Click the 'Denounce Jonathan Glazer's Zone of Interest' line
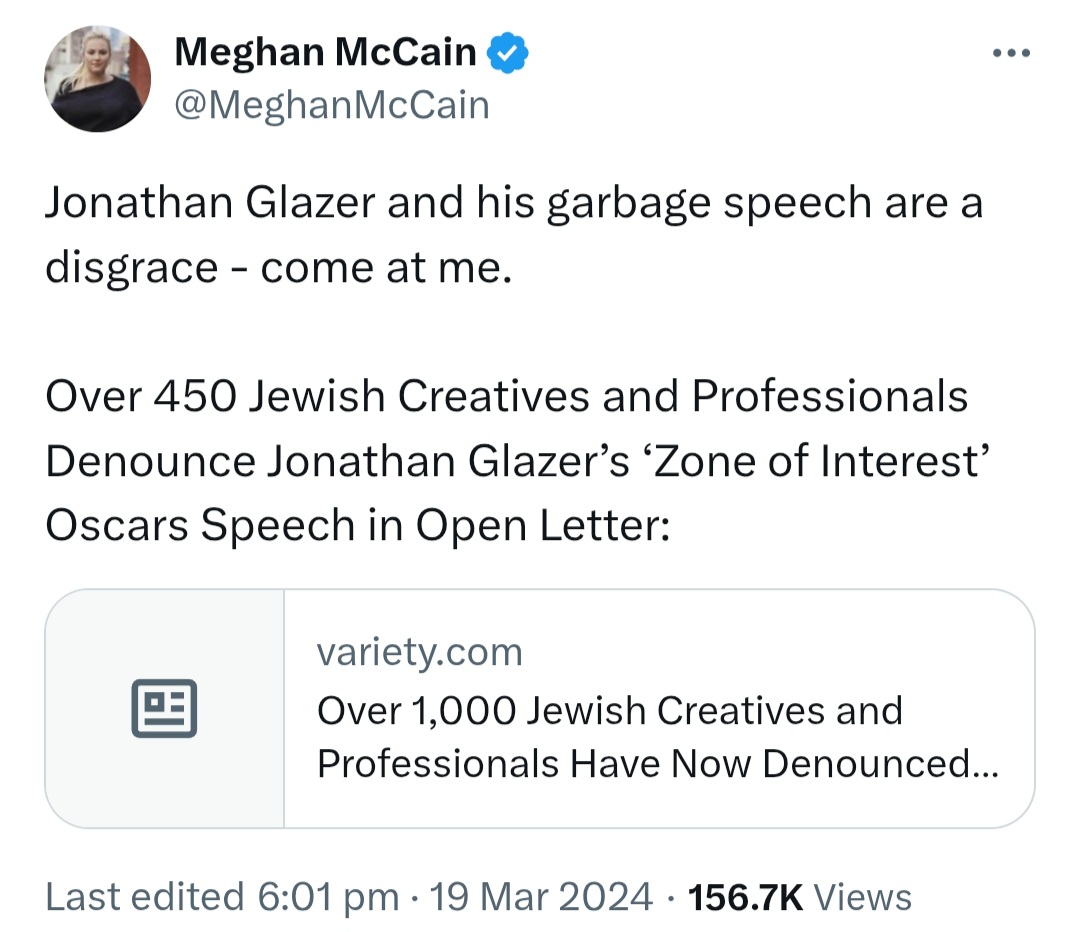Viewport: 1080px width, 932px height. [517, 461]
